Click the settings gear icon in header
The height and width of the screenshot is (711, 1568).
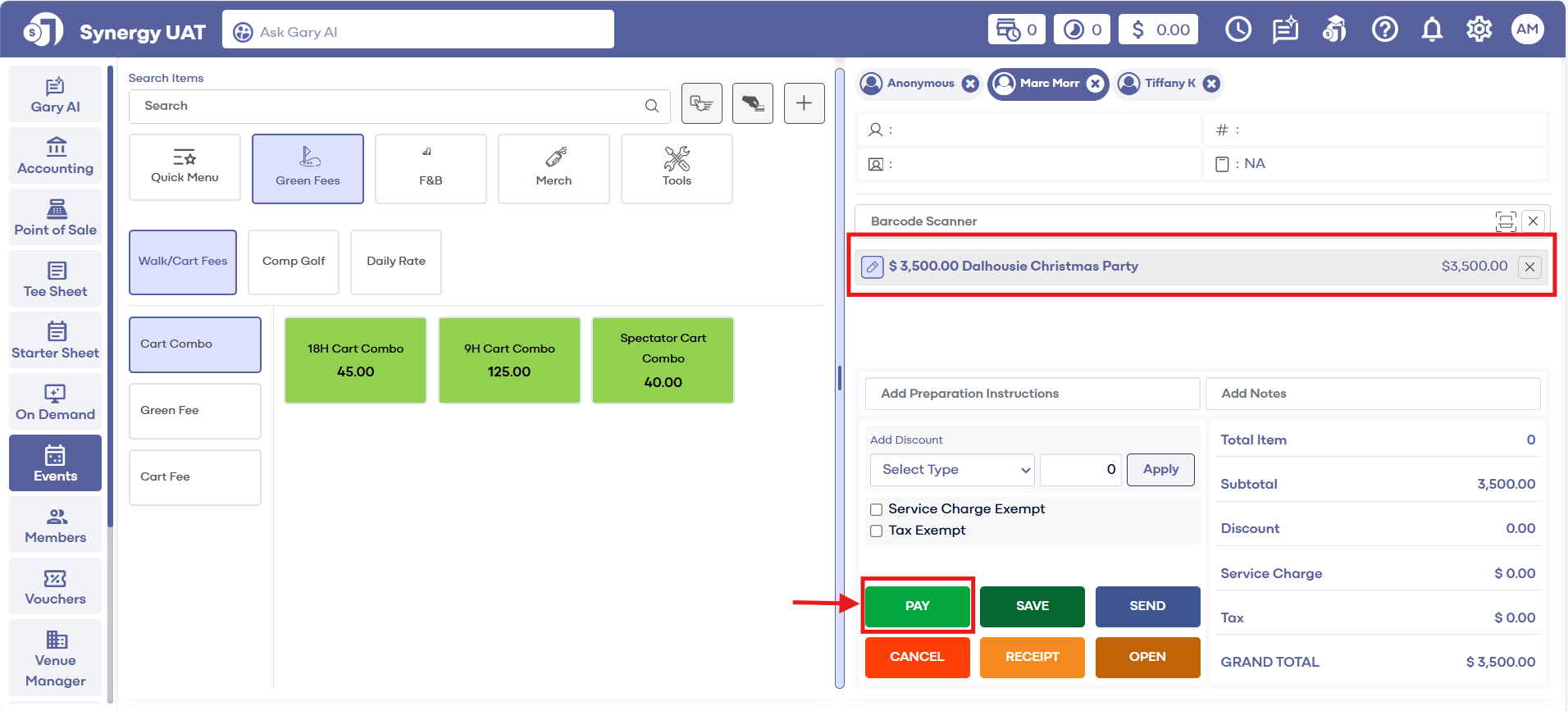(x=1479, y=30)
